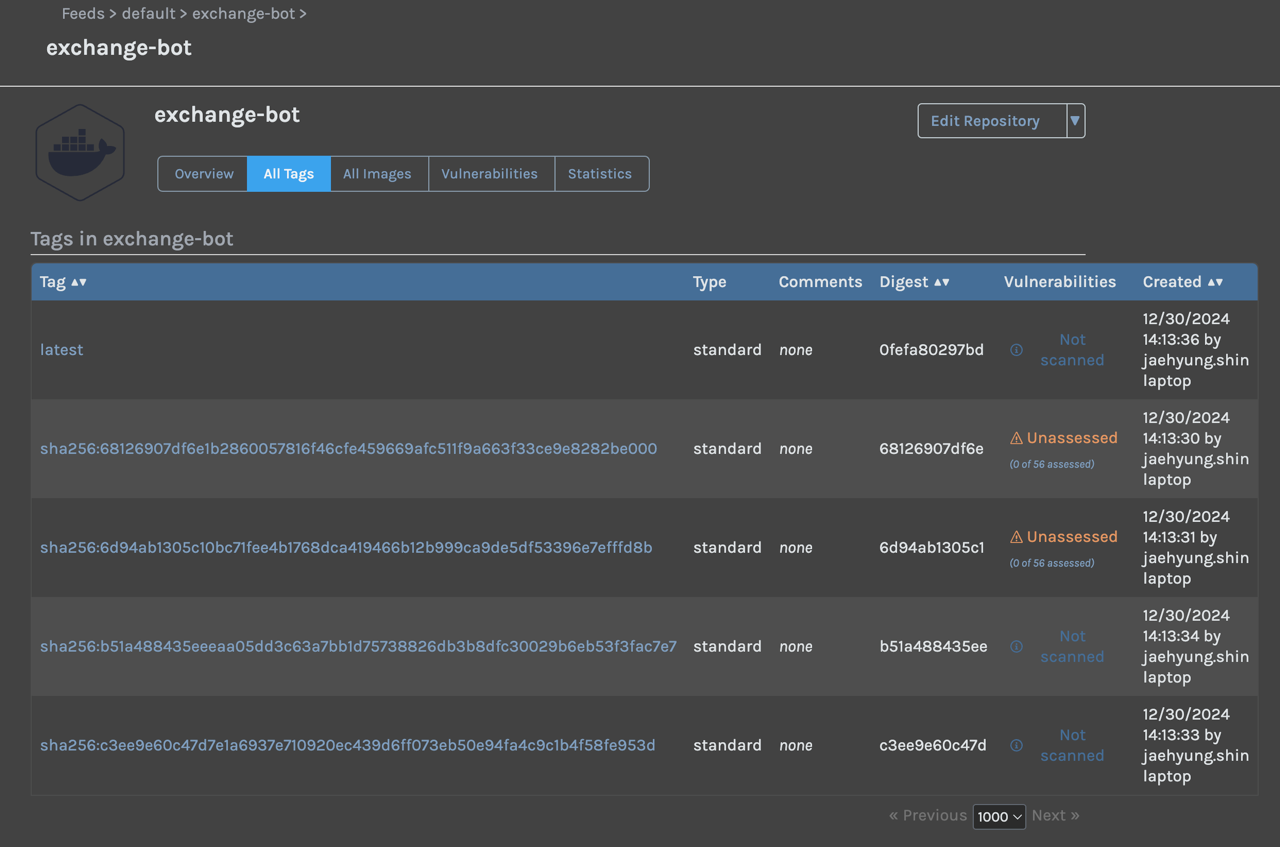Click digest 68126907df6e cell
Viewport: 1280px width, 847px height.
[932, 449]
